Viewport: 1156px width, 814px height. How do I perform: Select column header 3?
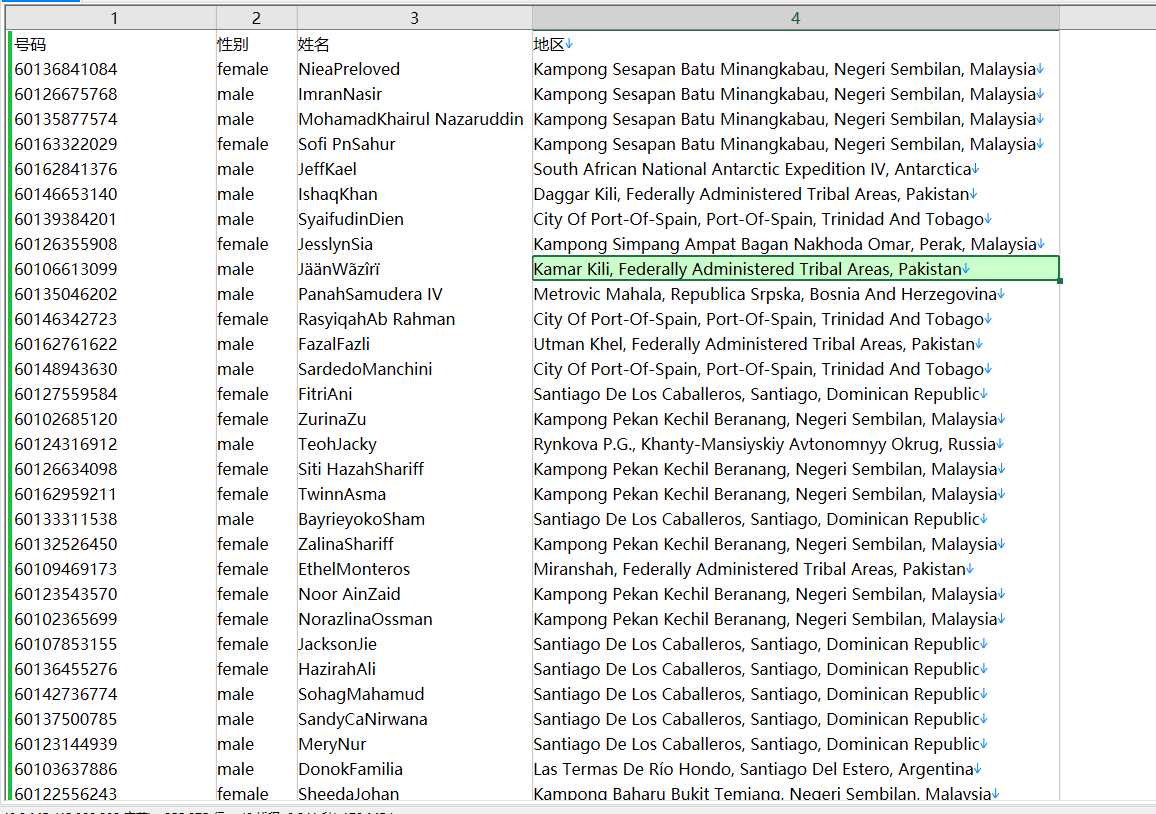point(414,18)
